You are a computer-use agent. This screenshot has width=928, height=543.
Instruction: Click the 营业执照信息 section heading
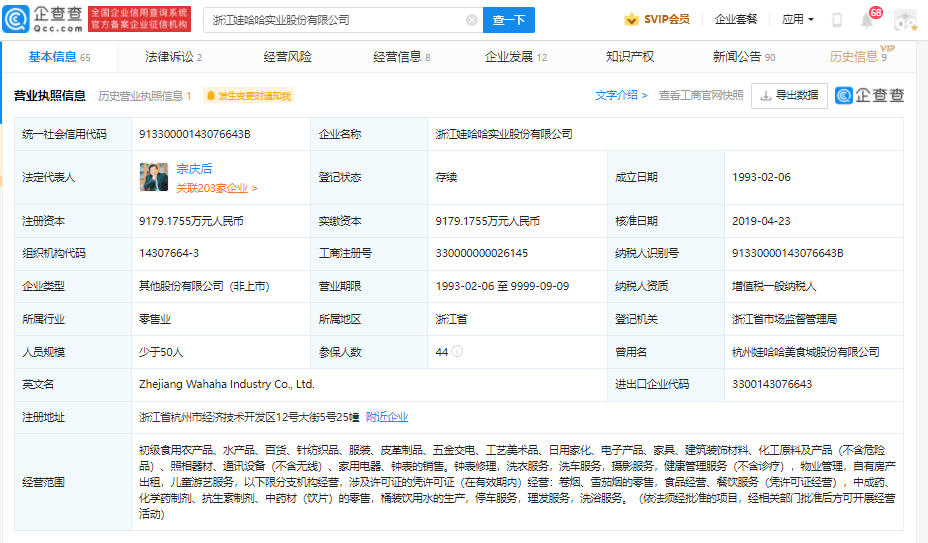point(50,95)
